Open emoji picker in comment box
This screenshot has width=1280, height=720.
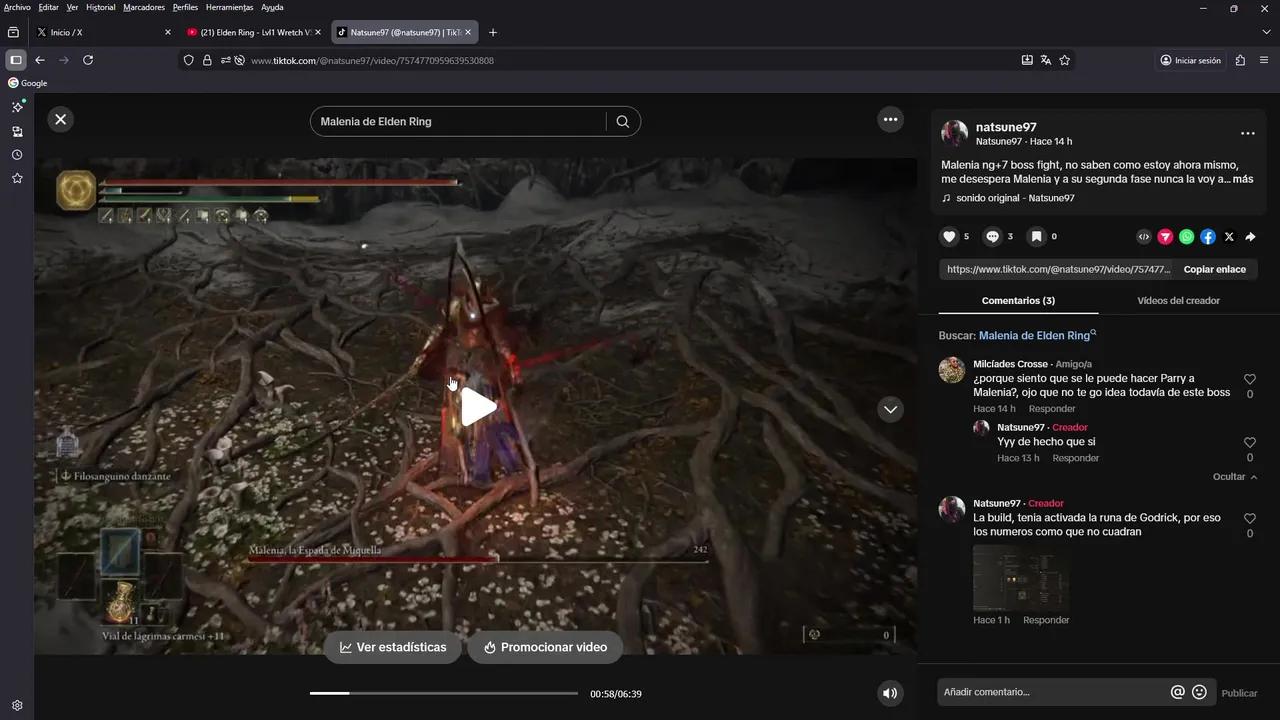1199,692
